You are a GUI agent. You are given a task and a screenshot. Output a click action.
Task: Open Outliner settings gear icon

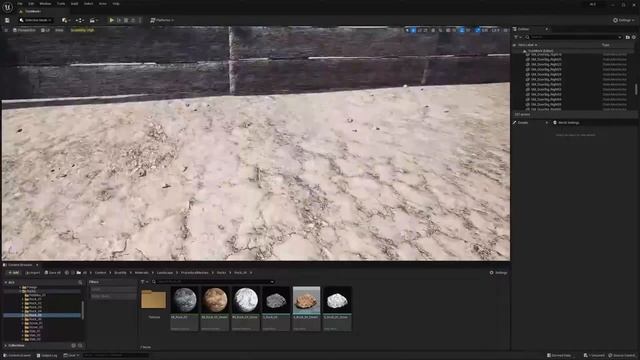tap(634, 37)
